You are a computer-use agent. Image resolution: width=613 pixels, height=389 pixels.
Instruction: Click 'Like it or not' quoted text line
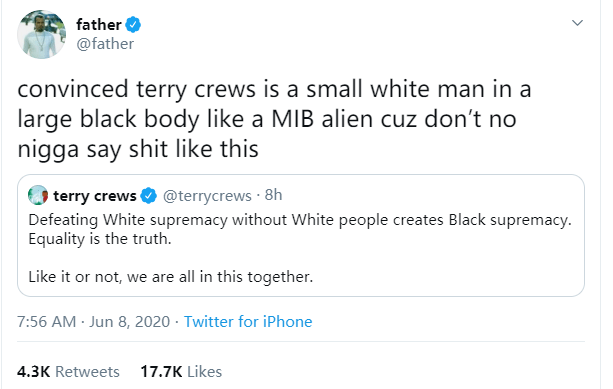171,277
